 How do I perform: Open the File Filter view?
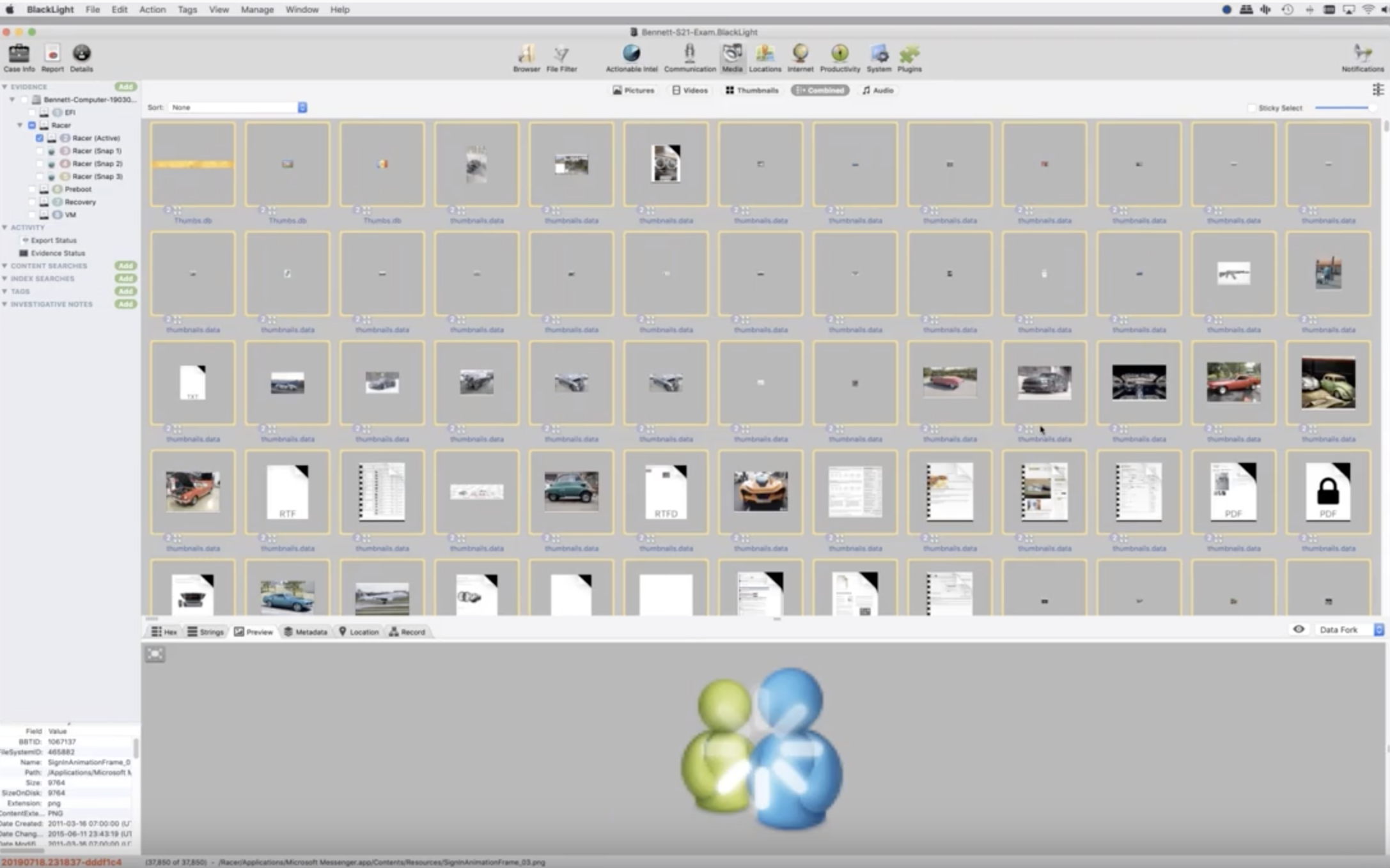(561, 58)
